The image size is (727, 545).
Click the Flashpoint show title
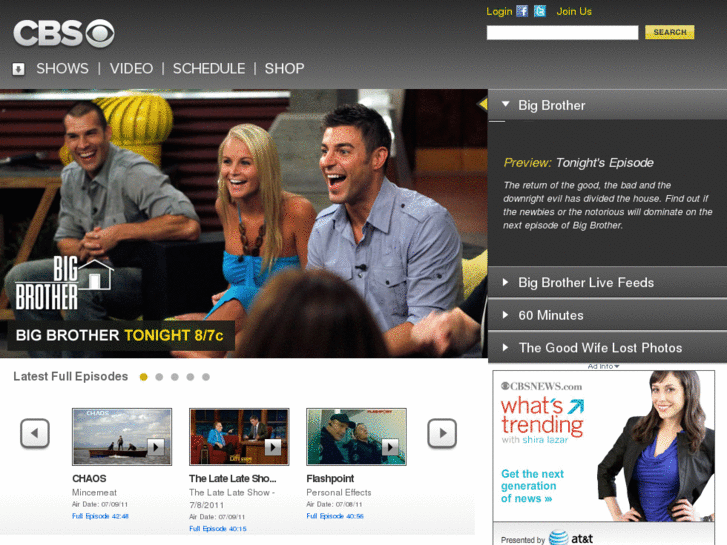point(330,479)
